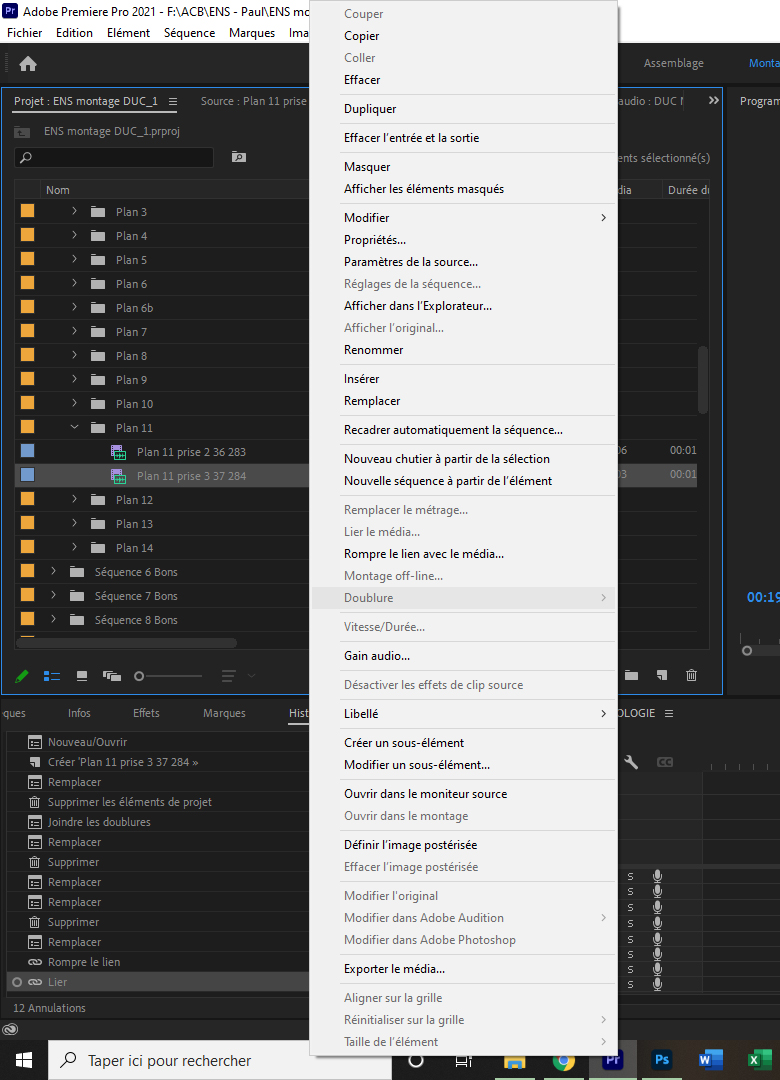Open the Effets panel tab
Screen dimensions: 780x1080
(146, 713)
